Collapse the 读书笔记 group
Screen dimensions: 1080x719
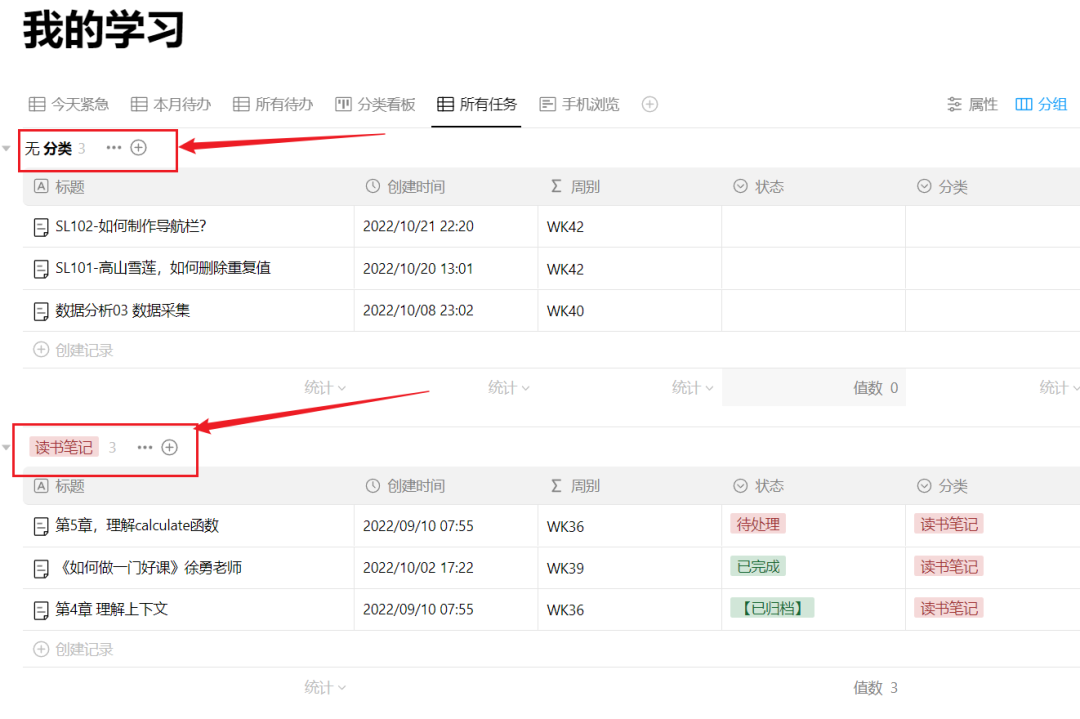pyautogui.click(x=6, y=448)
